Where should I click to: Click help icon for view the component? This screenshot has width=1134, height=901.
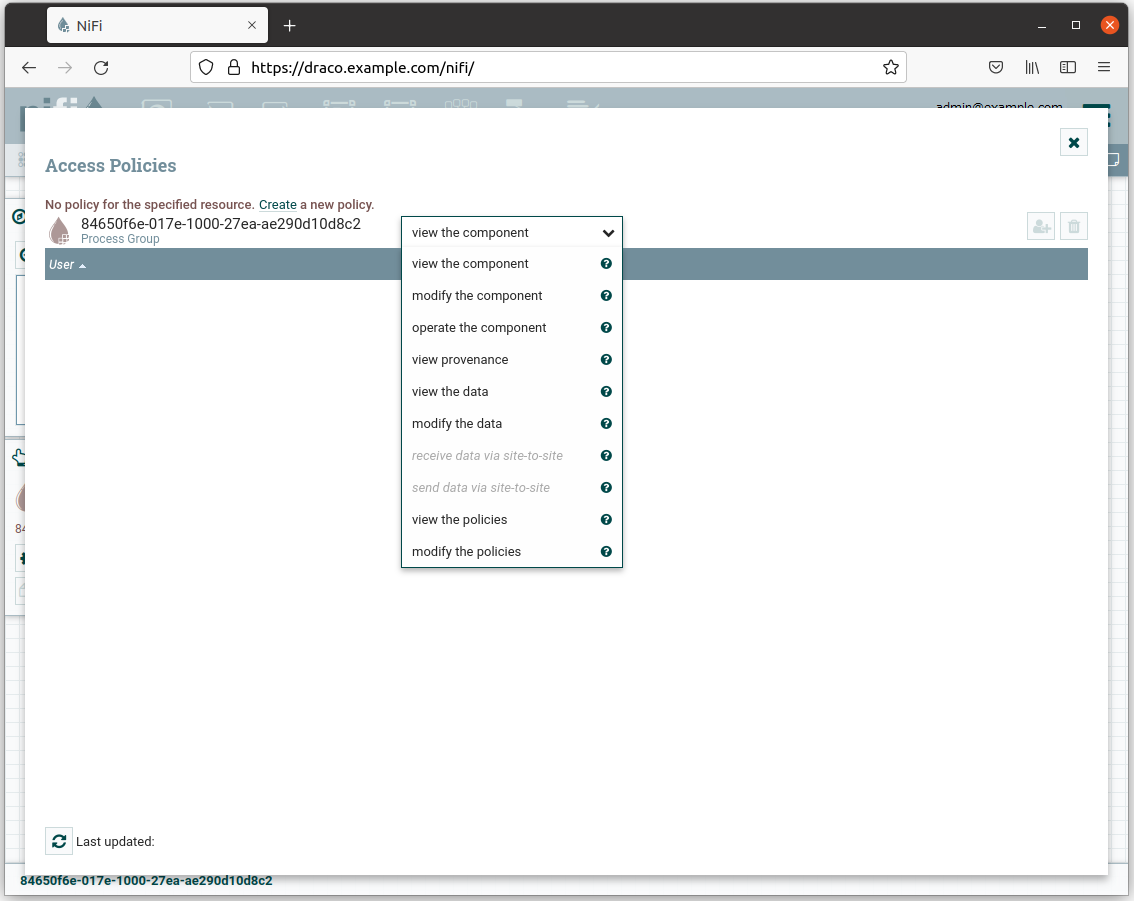click(606, 264)
